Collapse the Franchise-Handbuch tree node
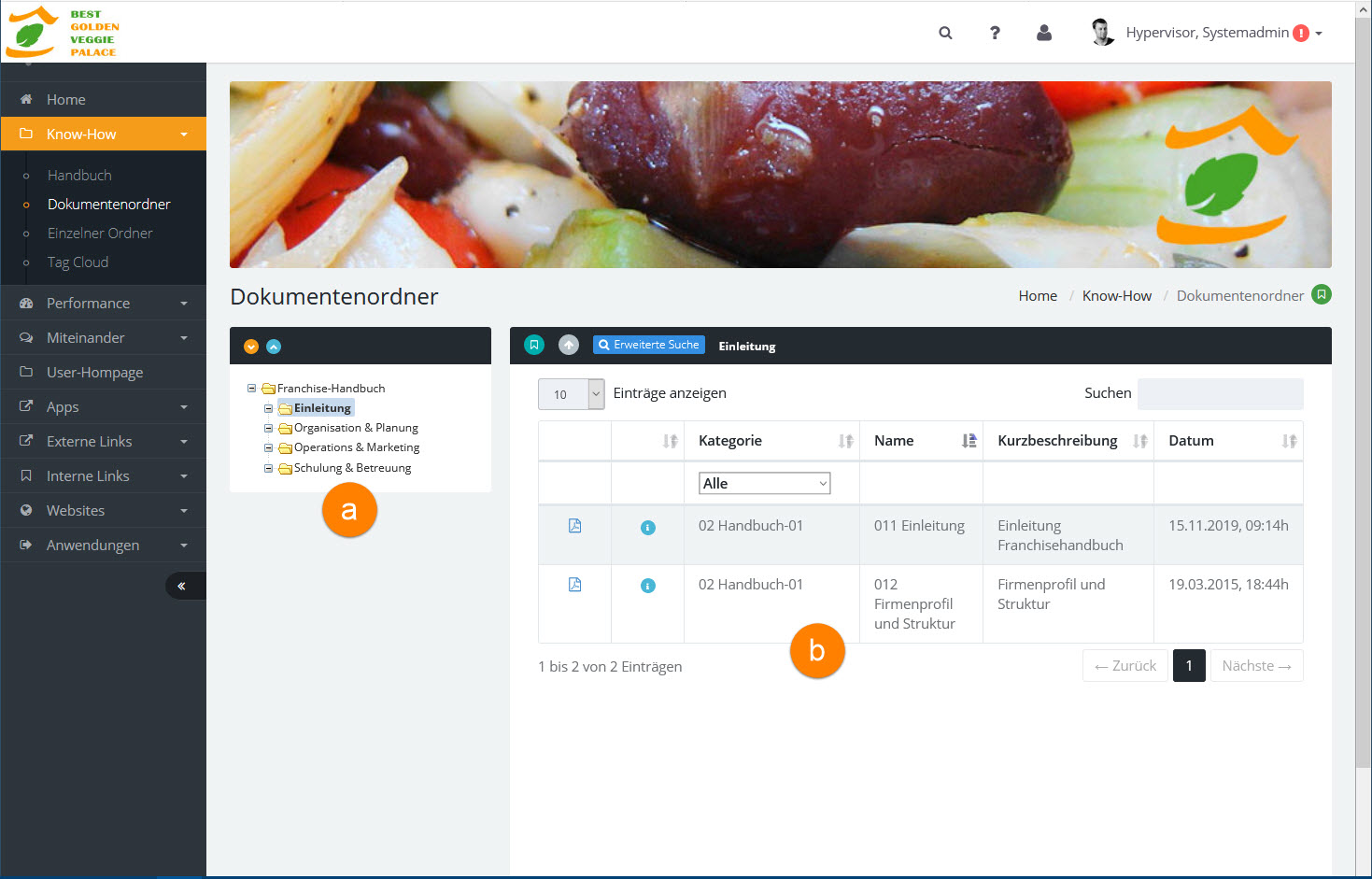Viewport: 1372px width, 879px height. click(x=251, y=389)
